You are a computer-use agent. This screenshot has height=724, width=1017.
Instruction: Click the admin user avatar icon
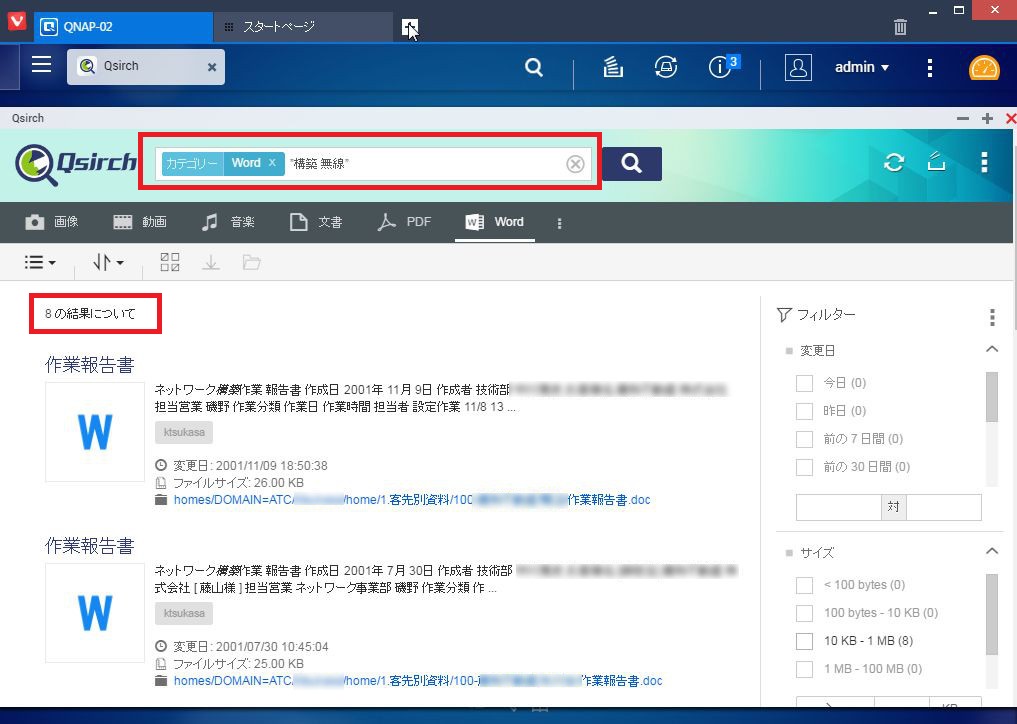tap(798, 67)
